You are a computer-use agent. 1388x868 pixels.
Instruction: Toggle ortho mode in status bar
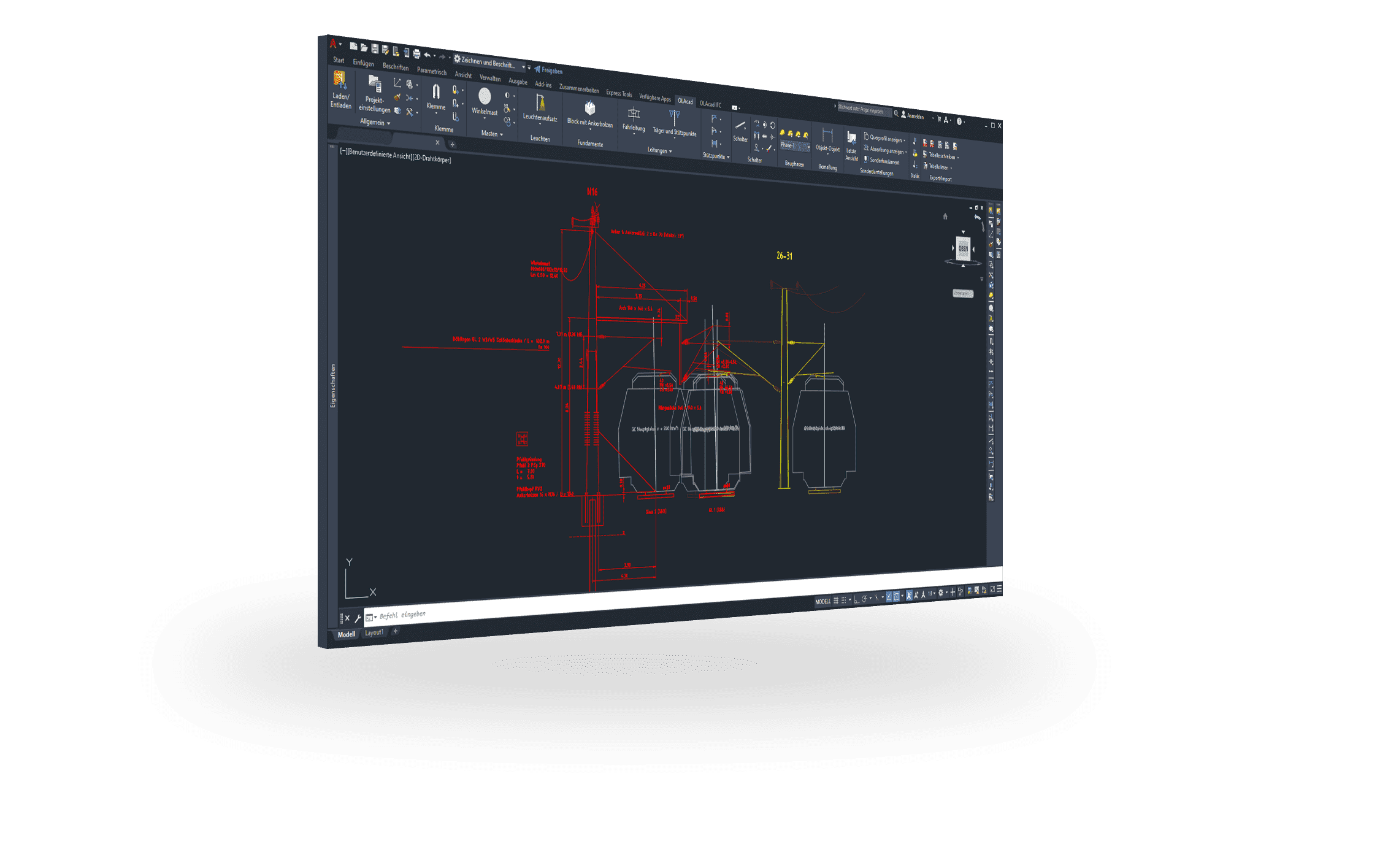coord(857,599)
